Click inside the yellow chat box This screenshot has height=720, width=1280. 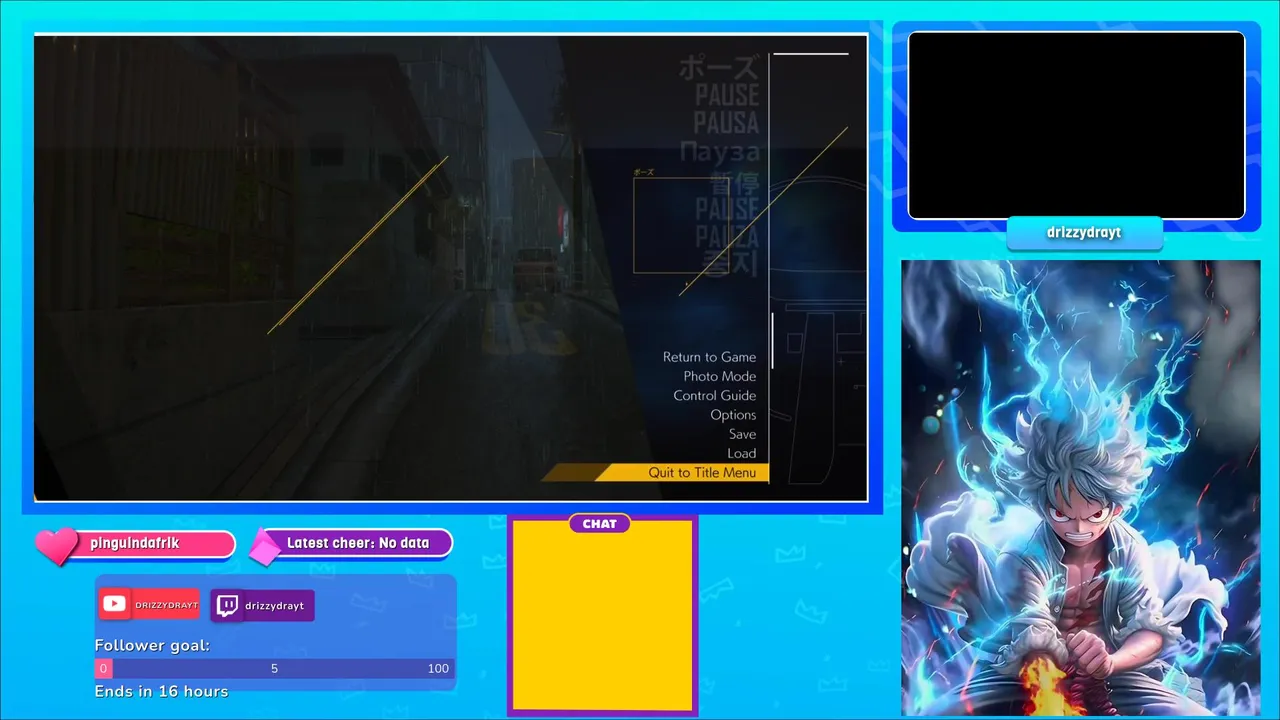[602, 615]
